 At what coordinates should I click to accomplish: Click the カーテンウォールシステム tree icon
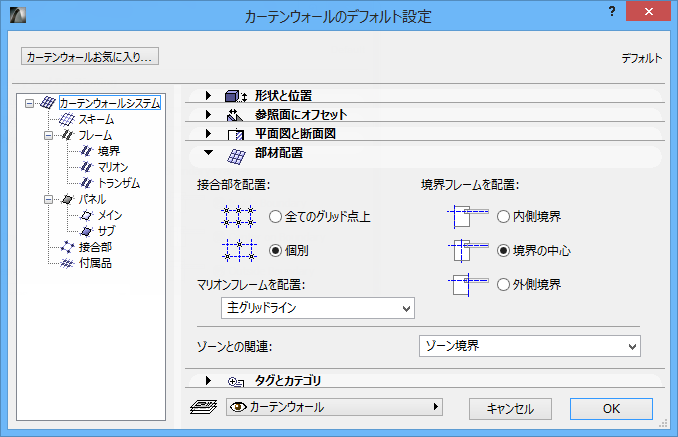[x=48, y=103]
